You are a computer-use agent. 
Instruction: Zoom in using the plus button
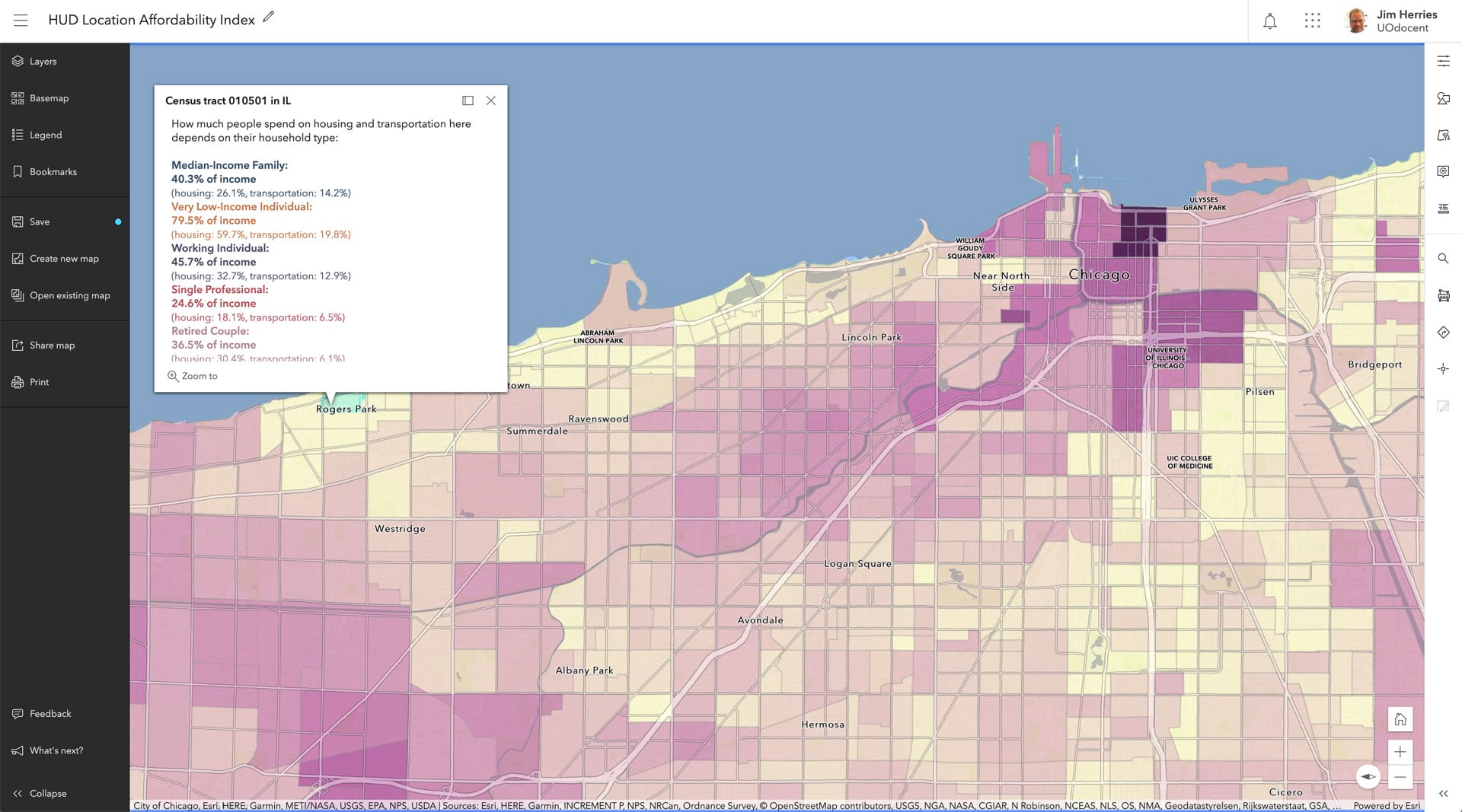click(1400, 752)
